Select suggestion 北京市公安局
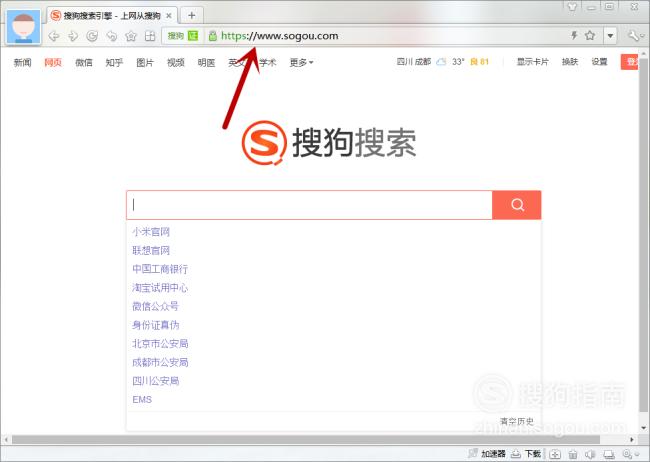Image resolution: width=650 pixels, height=462 pixels. pyautogui.click(x=160, y=344)
